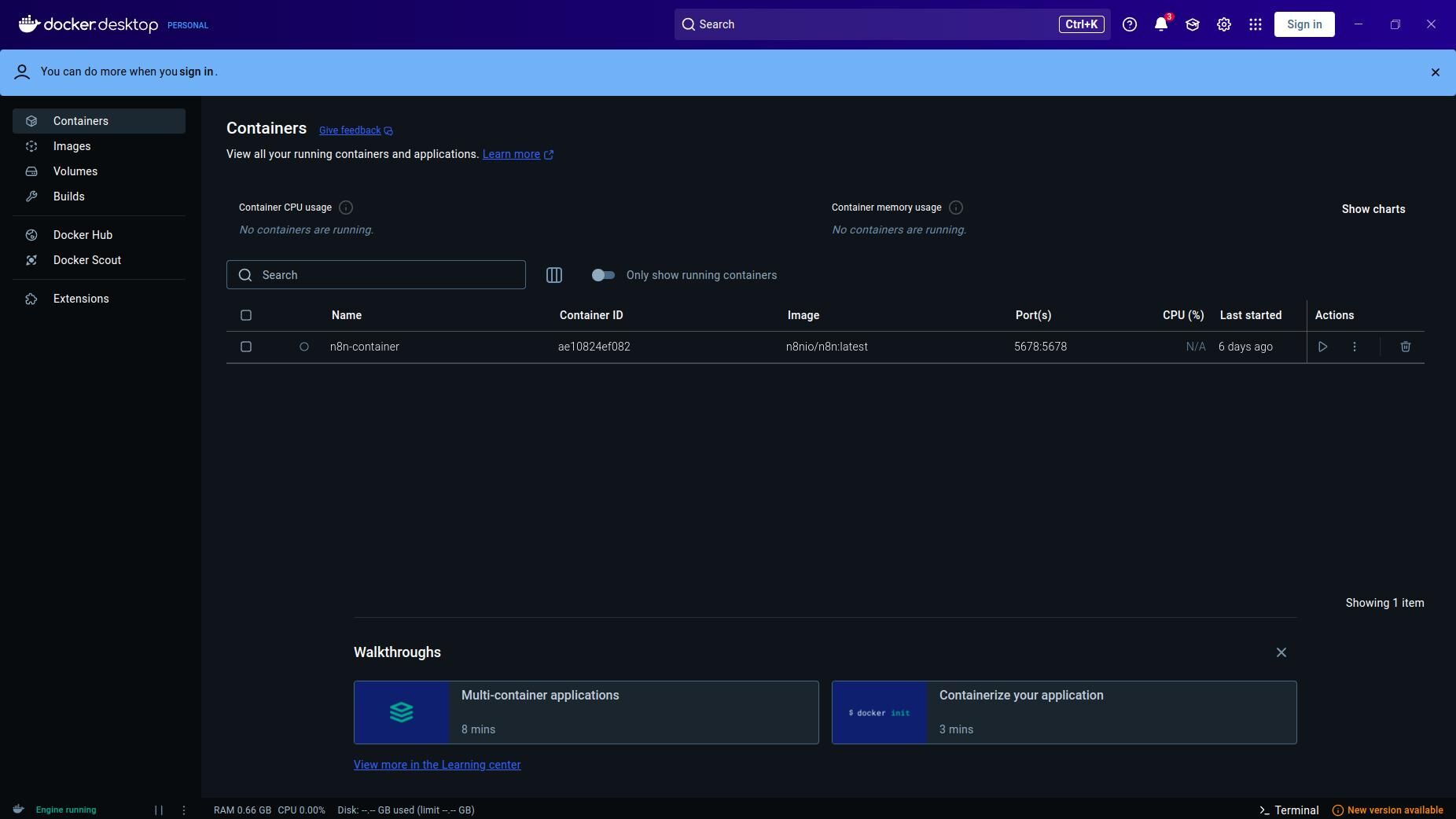Open Docker Scout from the sidebar
The height and width of the screenshot is (819, 1456).
coord(86,260)
